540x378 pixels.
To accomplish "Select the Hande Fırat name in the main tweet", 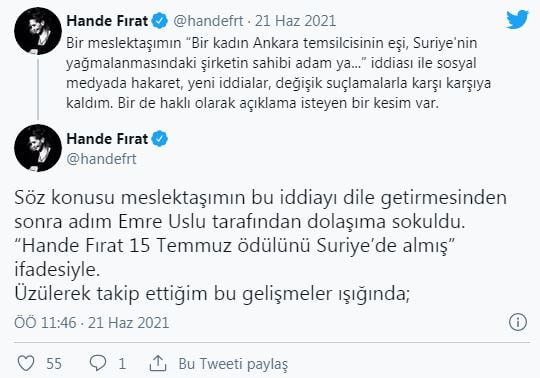I will tap(107, 139).
